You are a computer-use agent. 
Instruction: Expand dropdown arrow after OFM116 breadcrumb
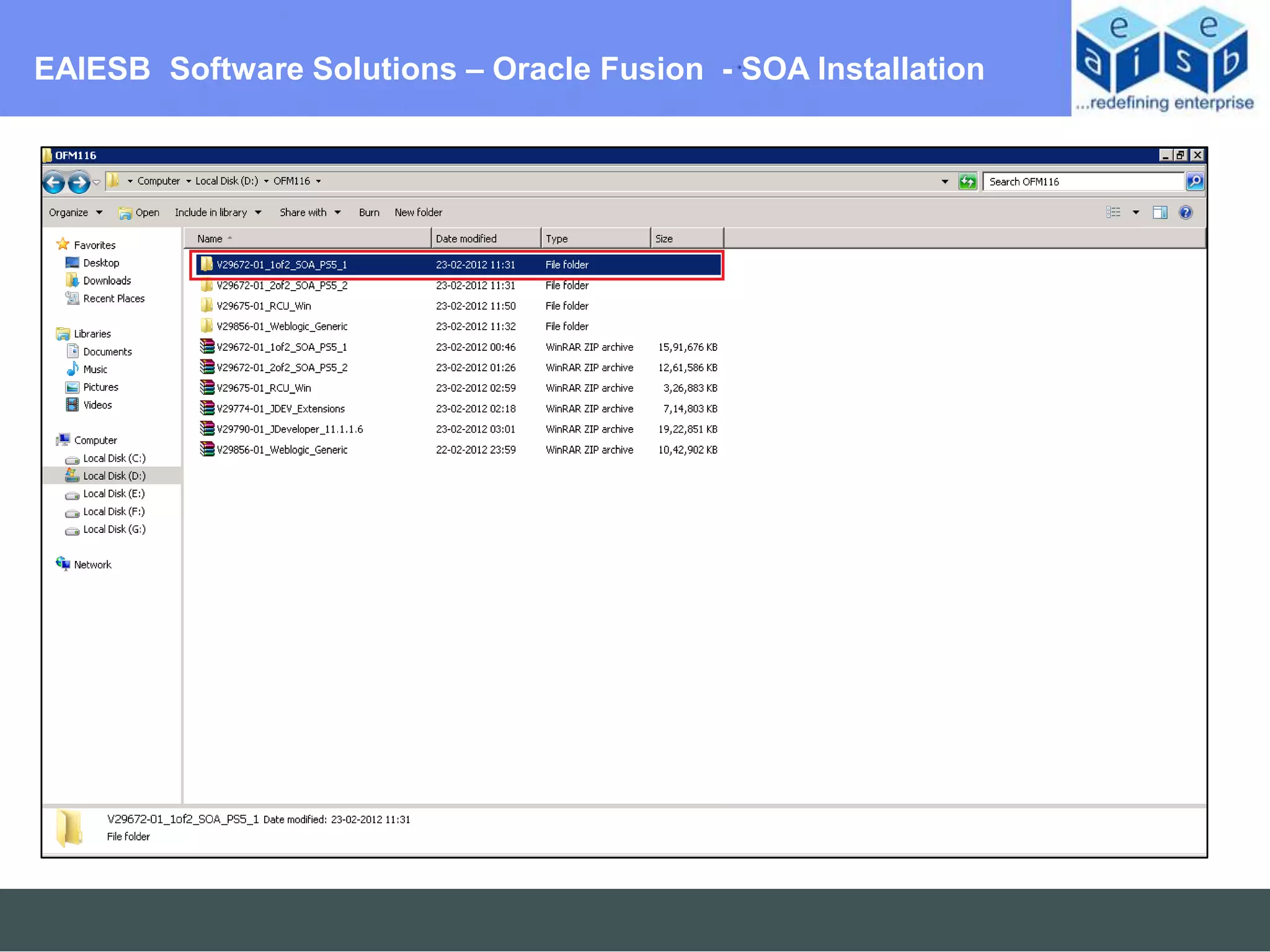318,182
